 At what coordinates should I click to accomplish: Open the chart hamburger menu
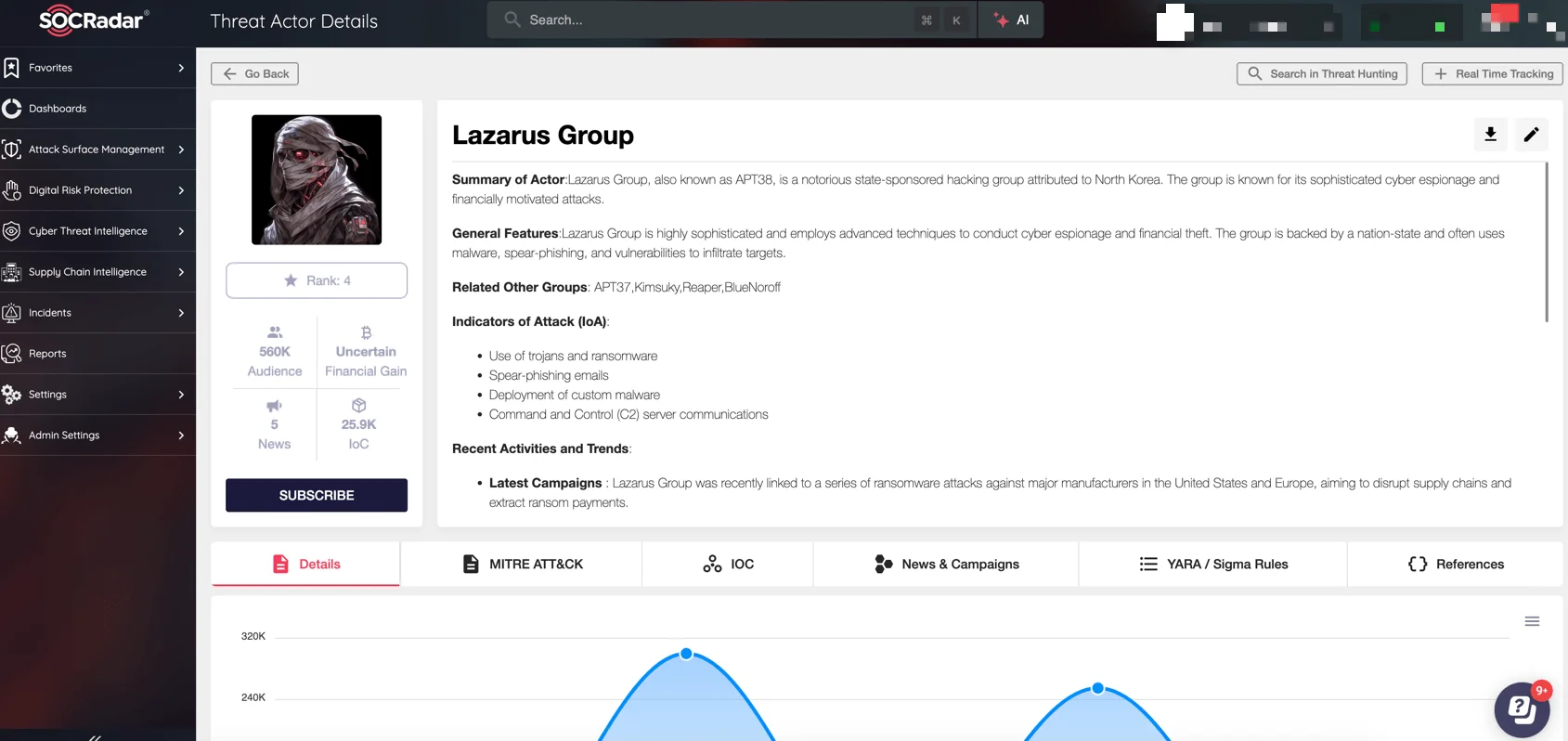click(x=1532, y=621)
